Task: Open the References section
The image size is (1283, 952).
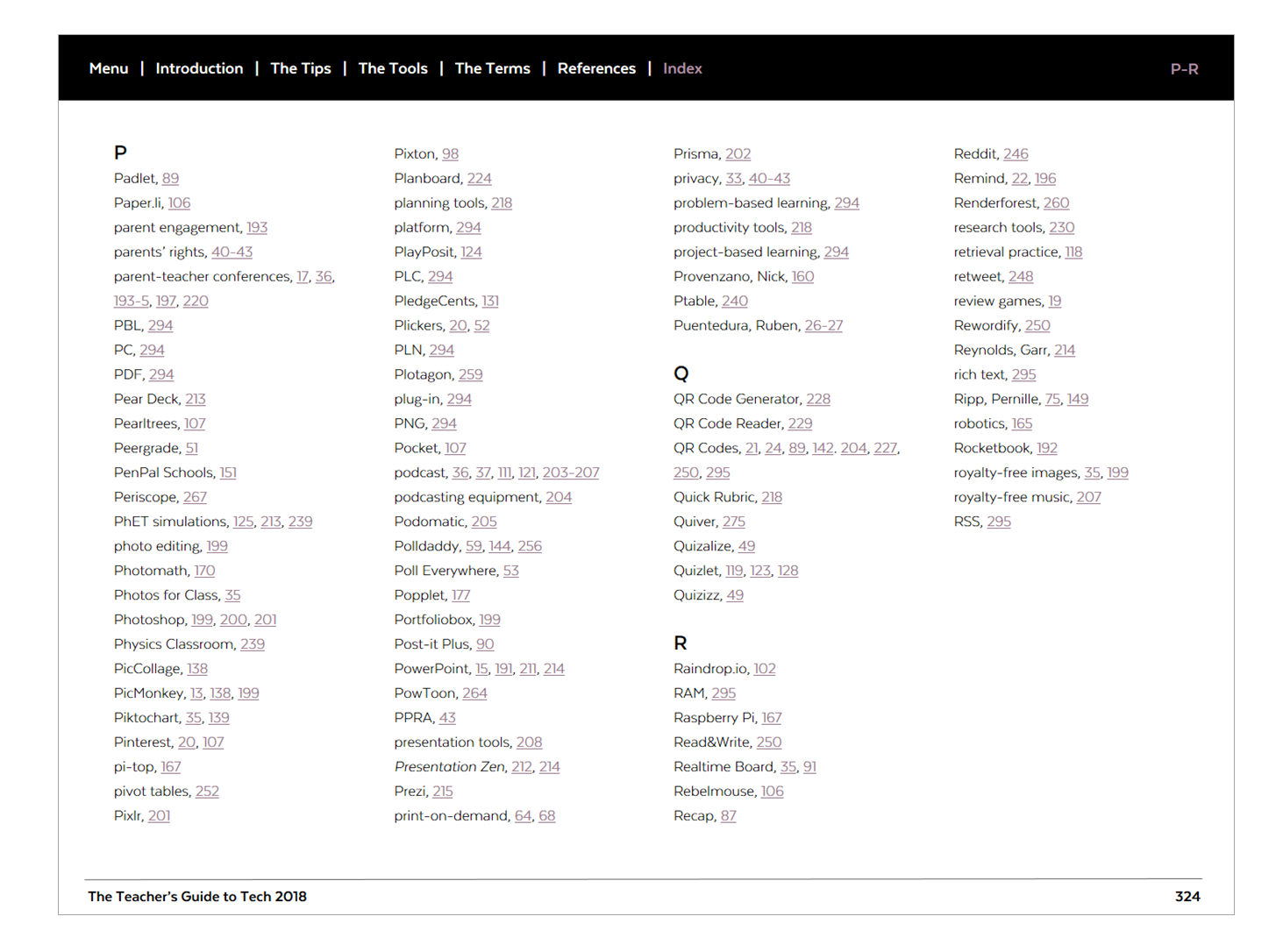Action: coord(596,68)
